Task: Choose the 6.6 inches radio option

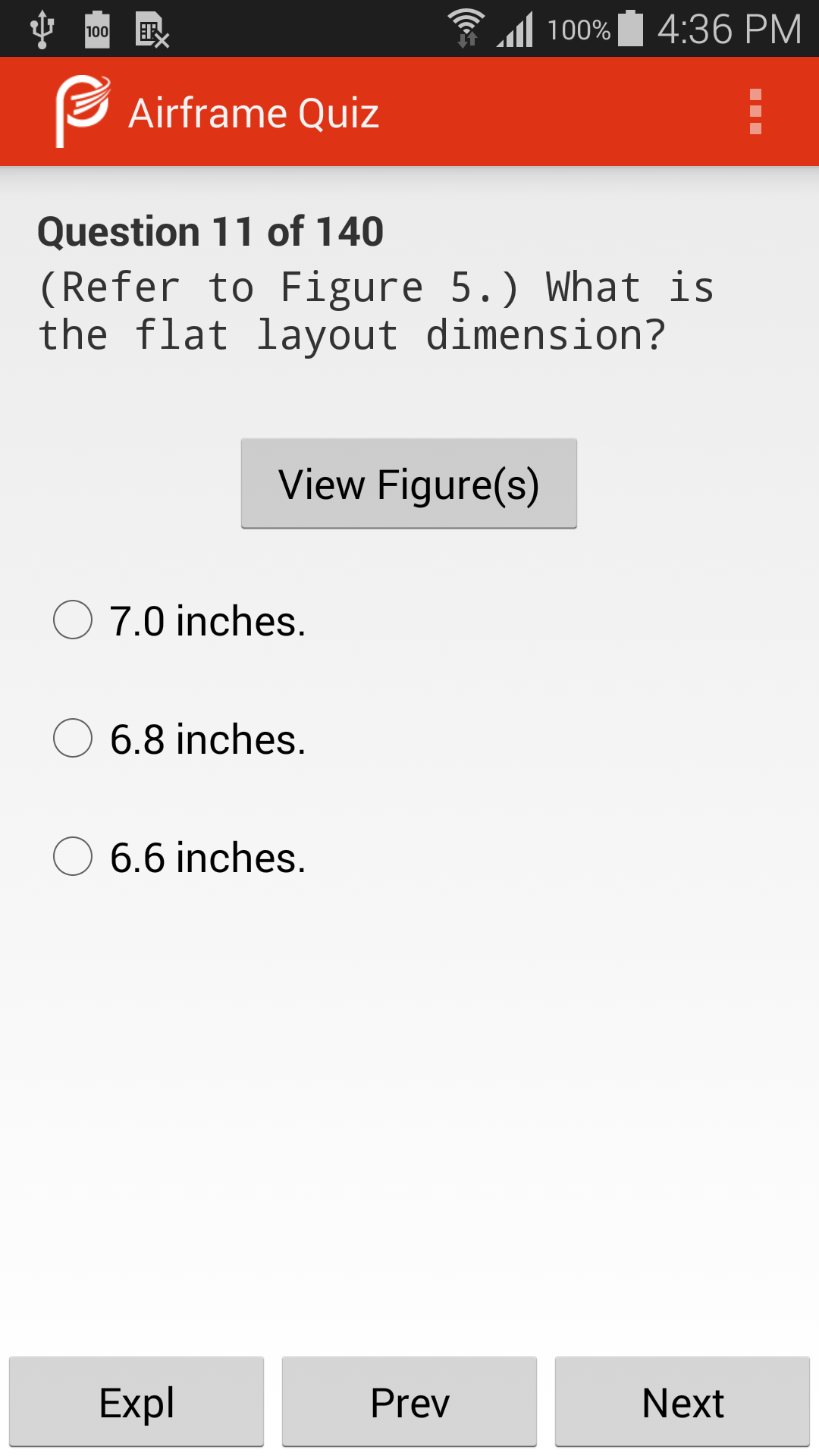Action: [180, 857]
